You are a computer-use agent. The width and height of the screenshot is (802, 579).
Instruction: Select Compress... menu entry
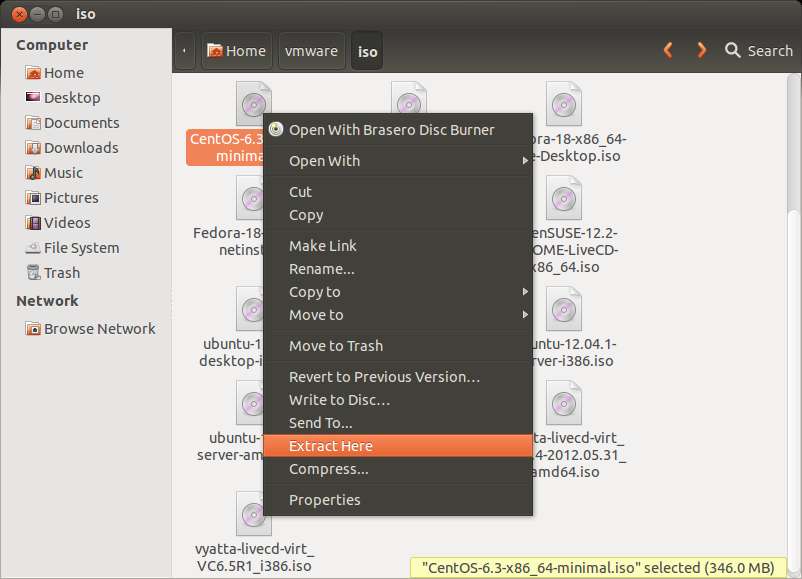[398, 469]
